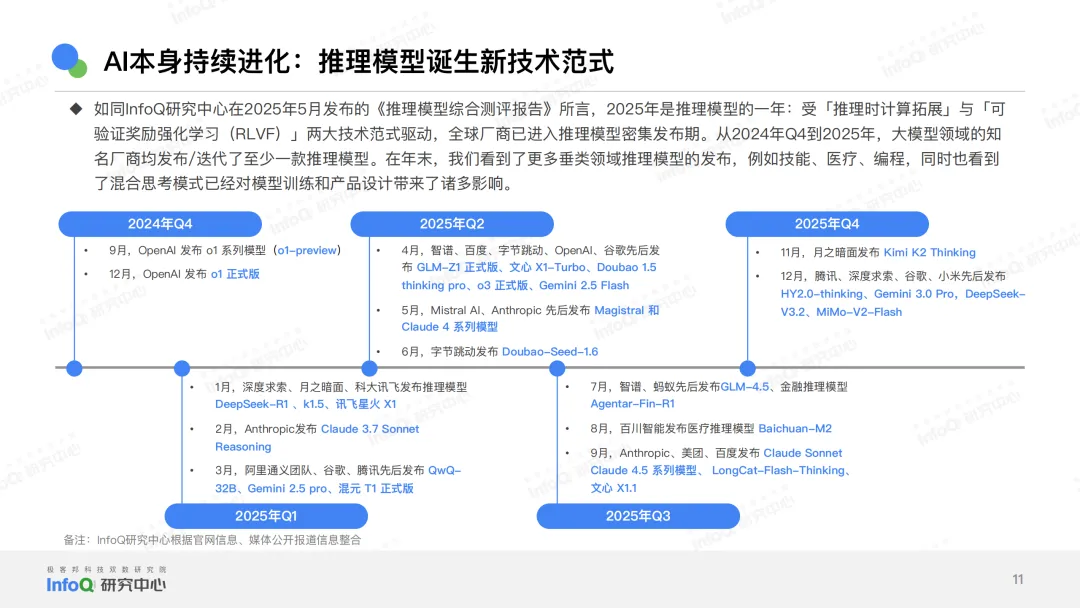Select the timeline dot under 2025年Q2
The width and height of the screenshot is (1080, 608).
(369, 368)
